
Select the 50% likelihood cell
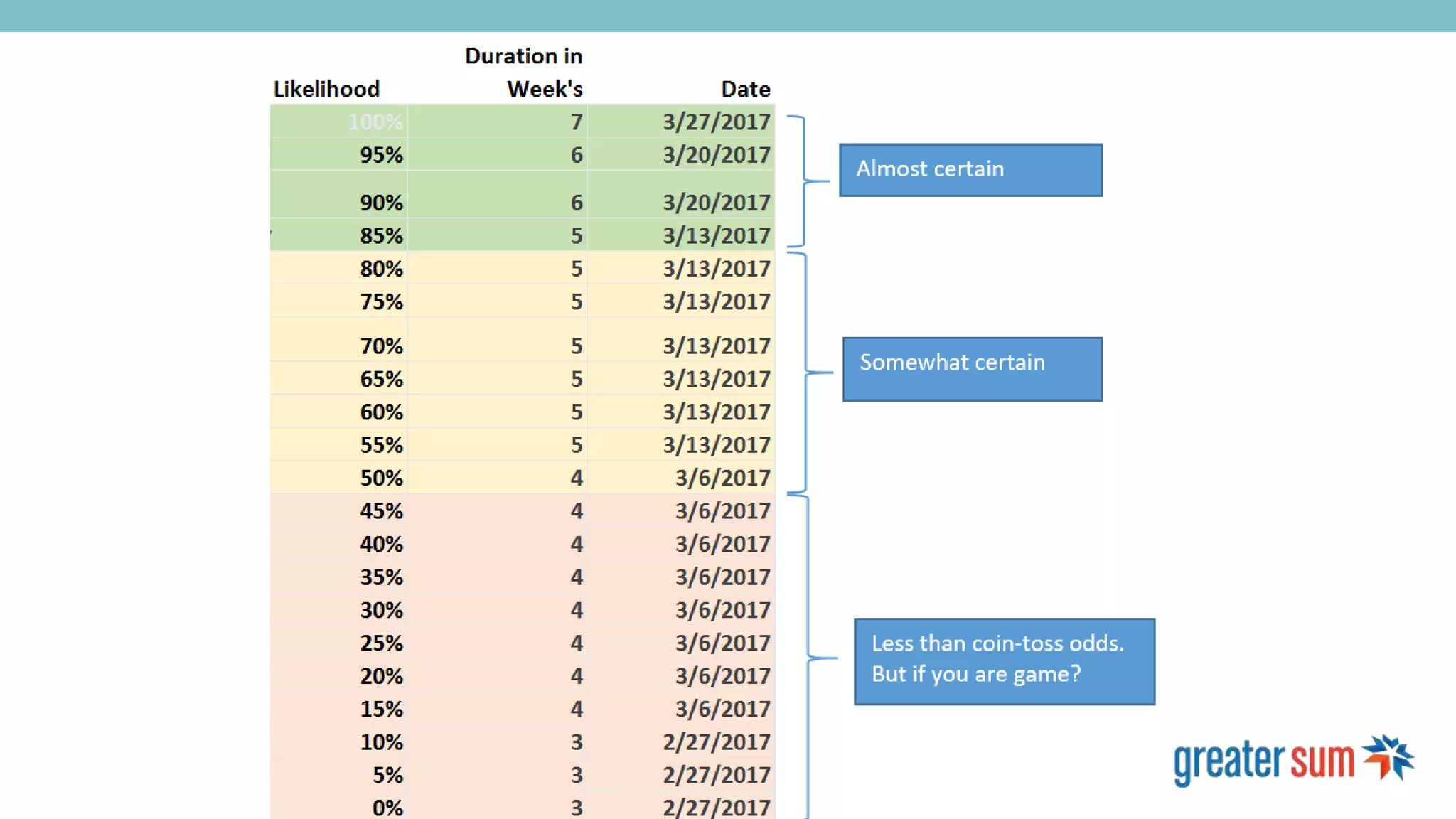click(x=381, y=478)
